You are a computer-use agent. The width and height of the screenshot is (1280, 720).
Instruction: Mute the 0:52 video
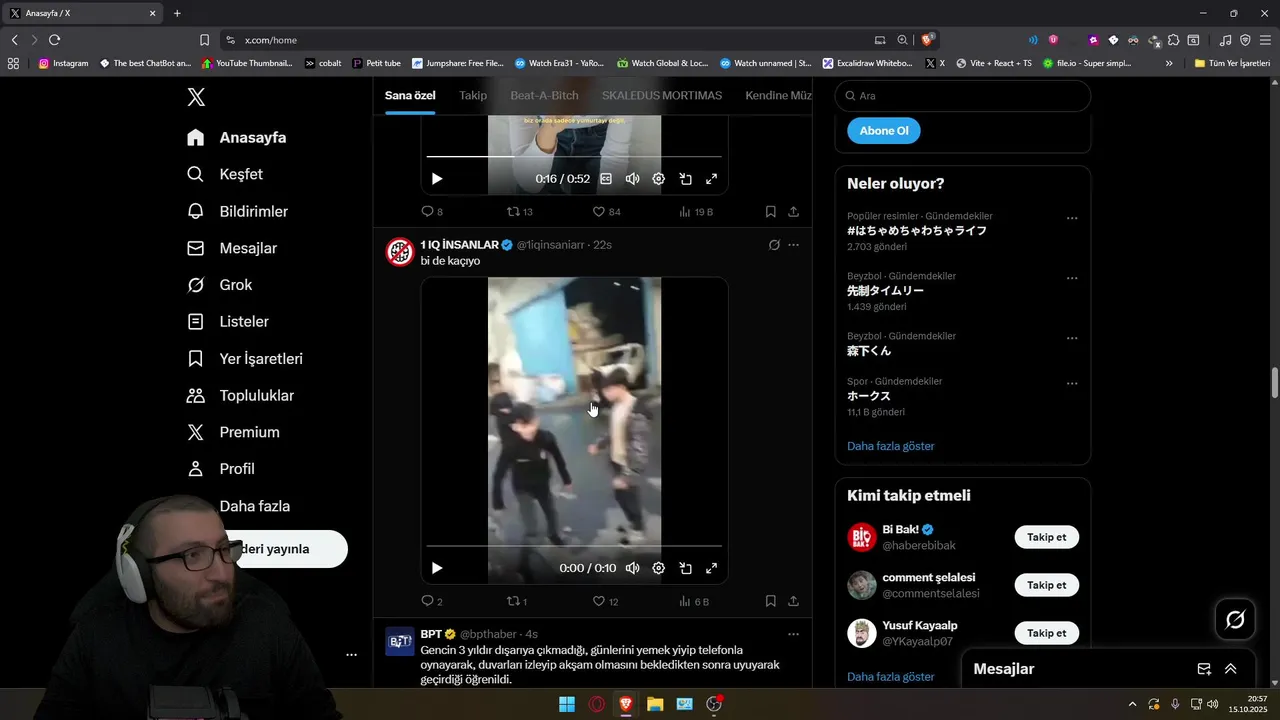[x=632, y=179]
